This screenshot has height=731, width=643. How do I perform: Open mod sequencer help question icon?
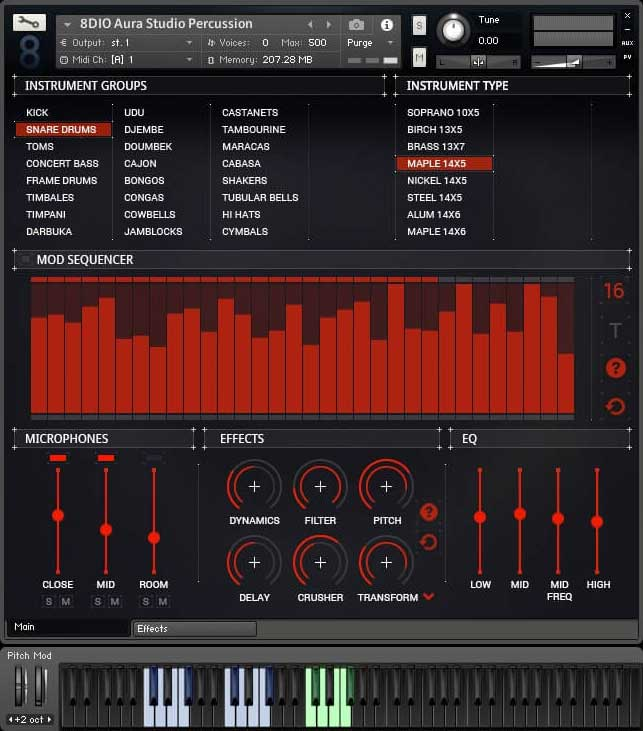615,368
